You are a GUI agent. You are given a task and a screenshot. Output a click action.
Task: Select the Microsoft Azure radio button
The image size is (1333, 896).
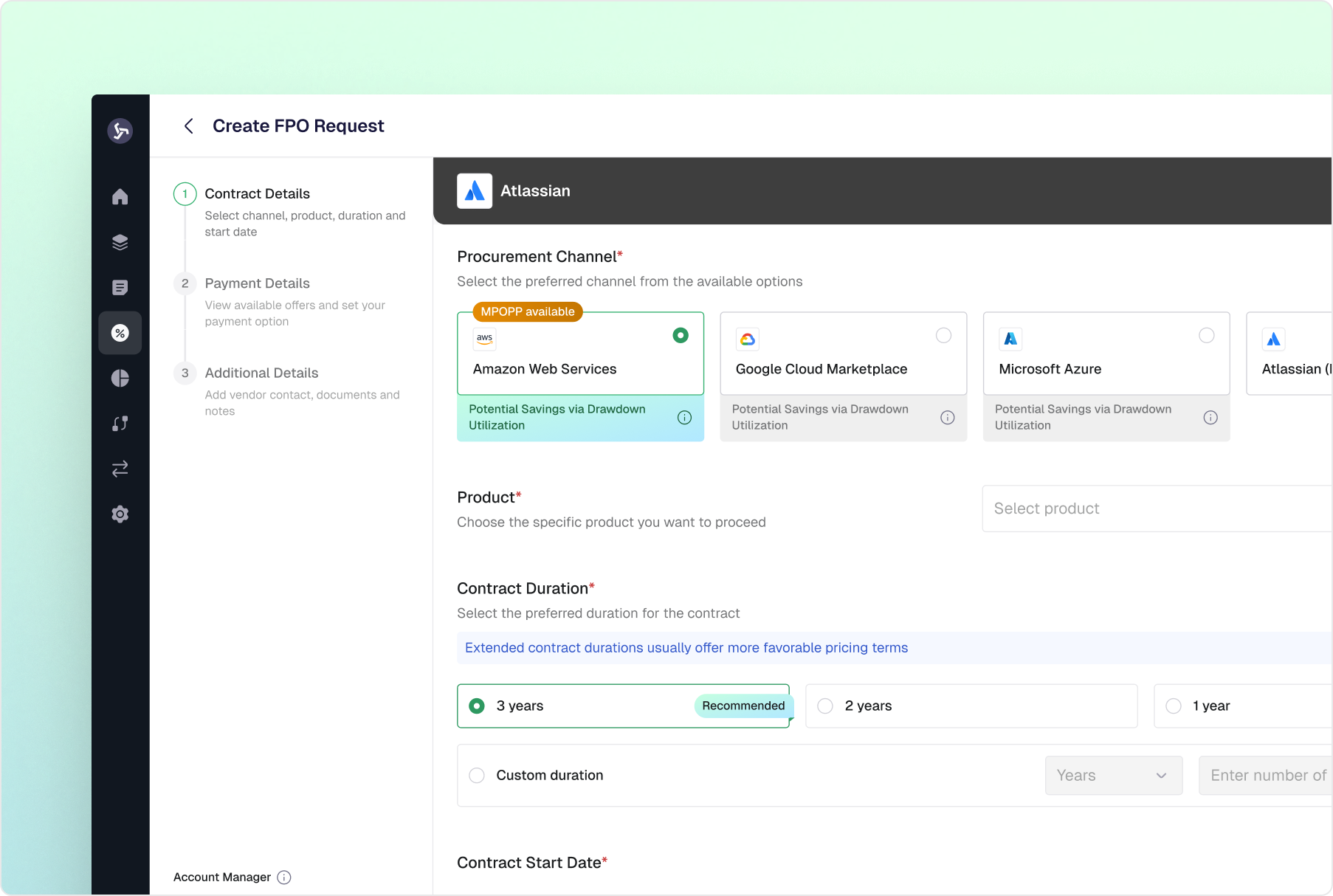coord(1207,336)
